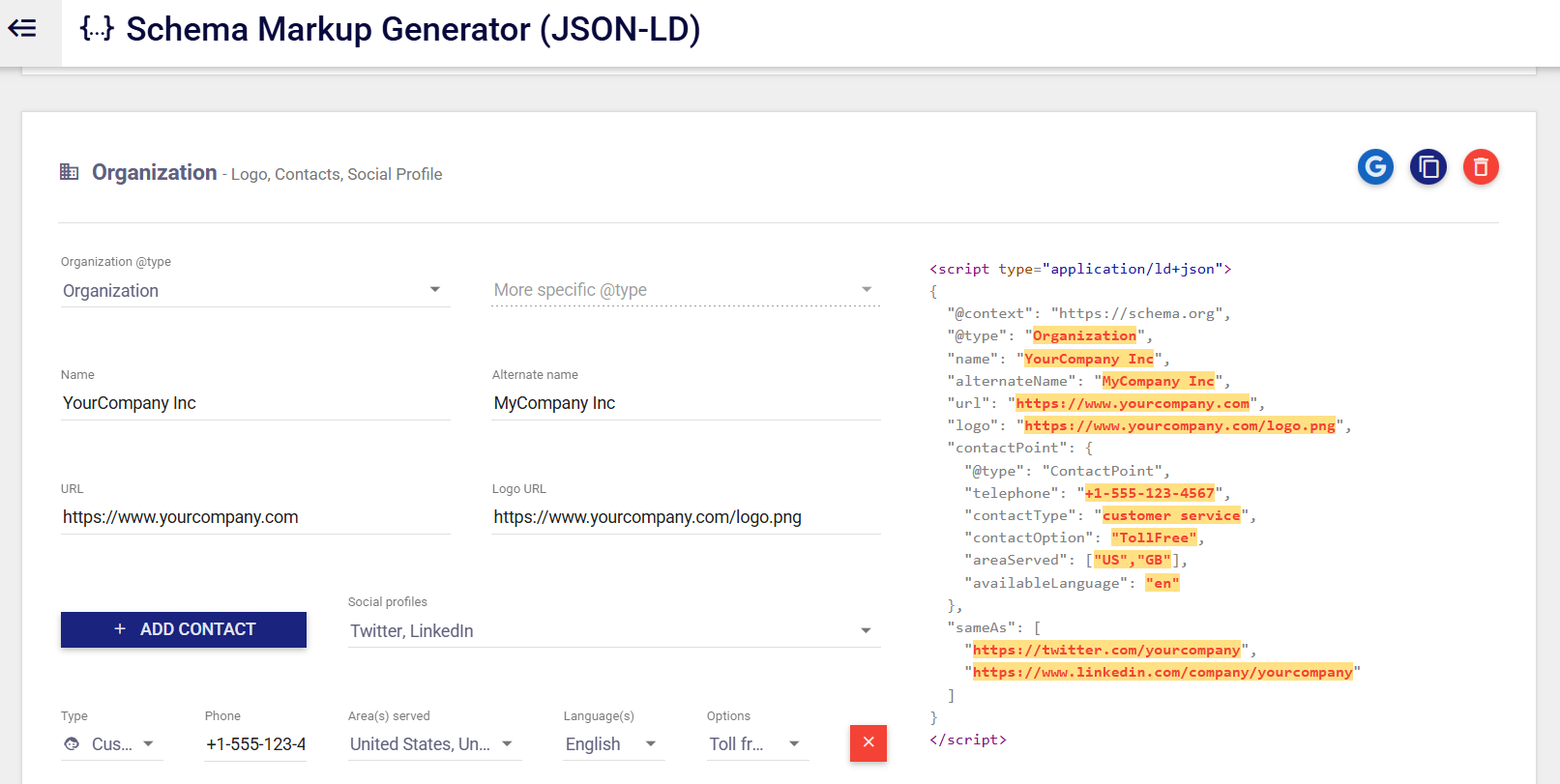Click highlighted https://www.yourcompany.com in the code
1560x784 pixels.
click(x=1133, y=403)
